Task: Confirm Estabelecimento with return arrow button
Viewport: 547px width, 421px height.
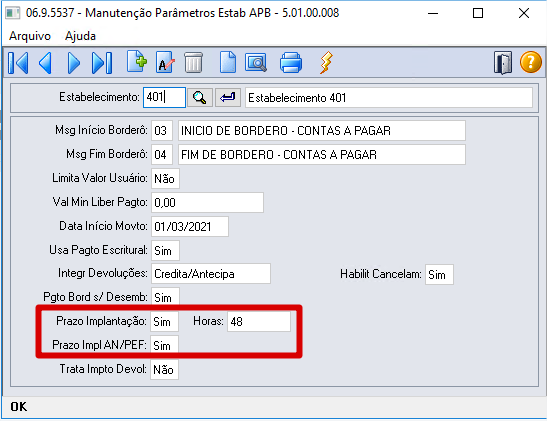Action: [228, 97]
